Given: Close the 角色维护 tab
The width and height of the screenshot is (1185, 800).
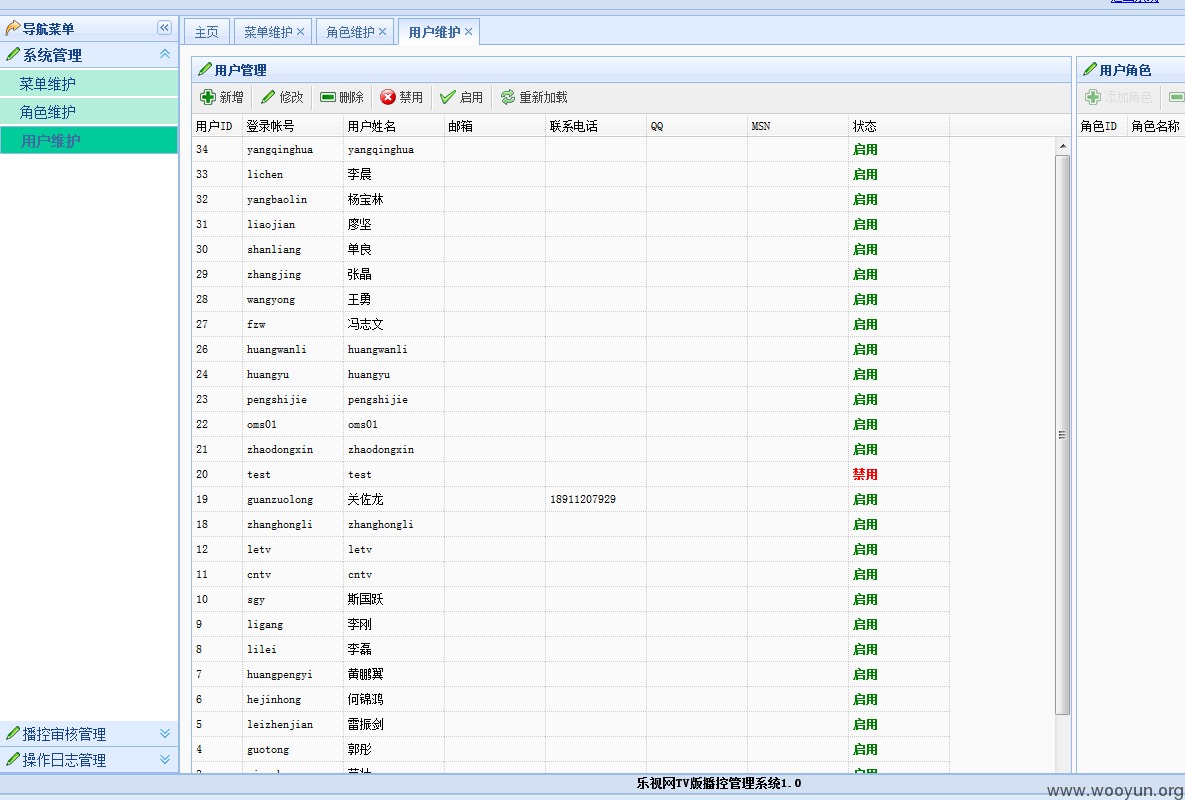Looking at the screenshot, I should (382, 32).
